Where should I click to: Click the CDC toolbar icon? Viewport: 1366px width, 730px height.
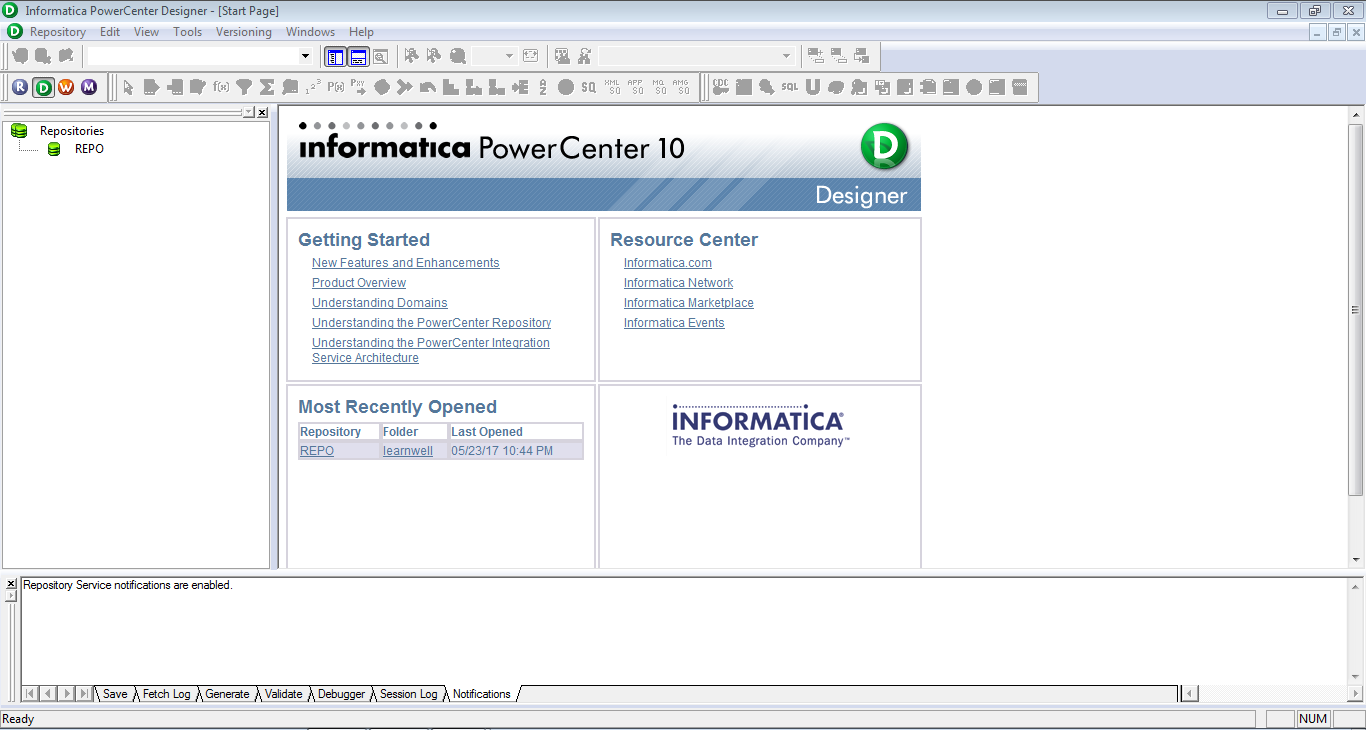[x=720, y=87]
